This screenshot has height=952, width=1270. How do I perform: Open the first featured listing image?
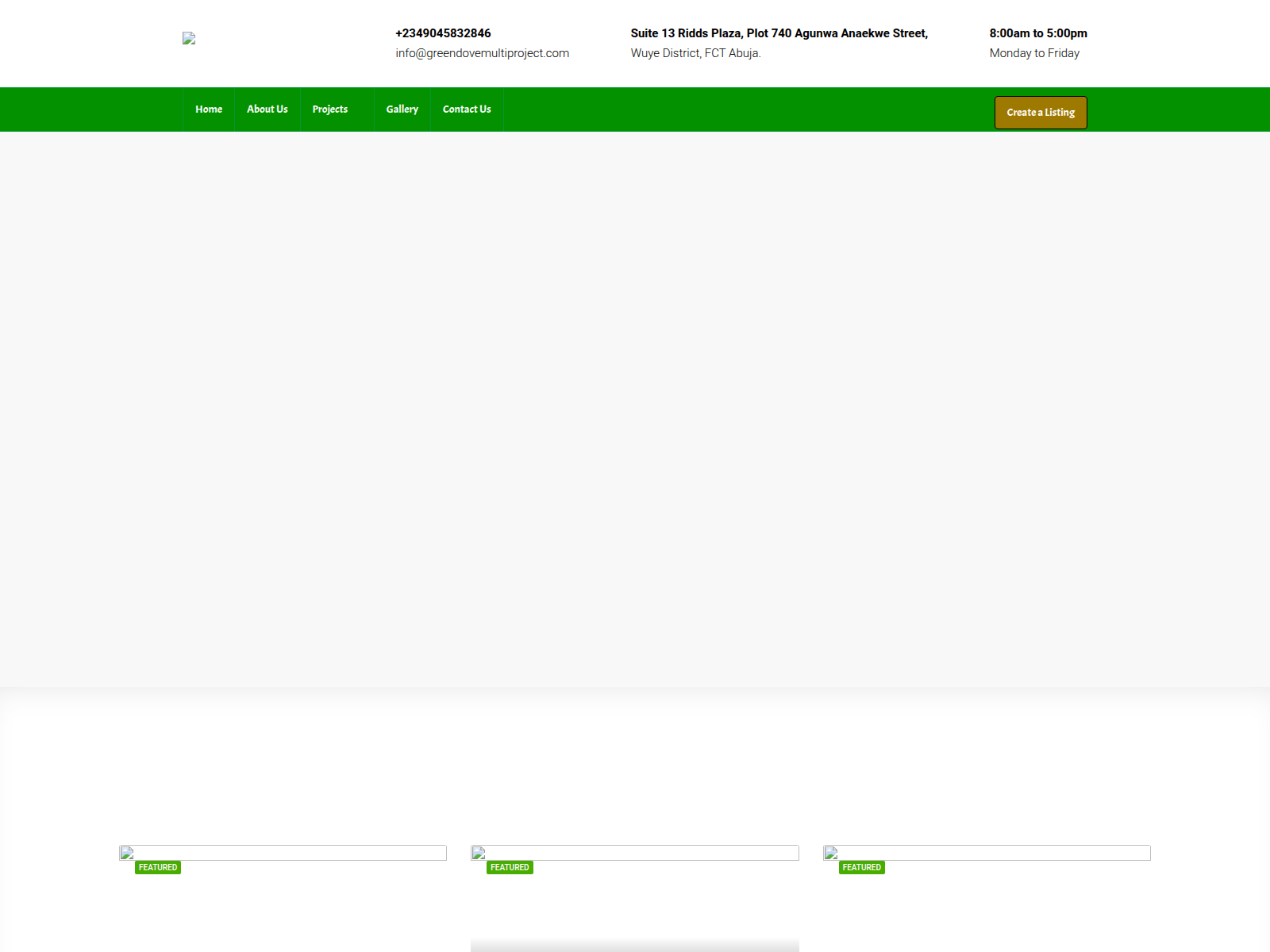283,853
